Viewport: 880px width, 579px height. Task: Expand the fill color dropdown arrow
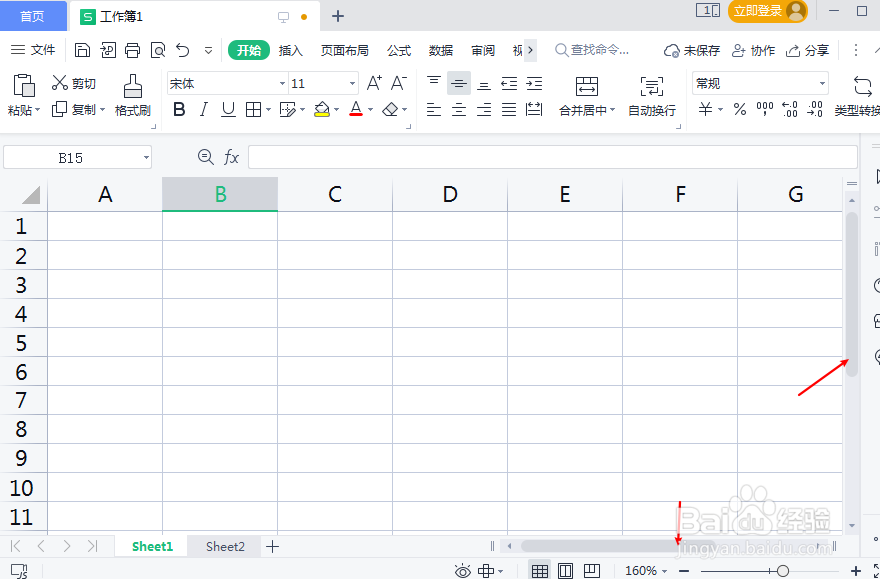pyautogui.click(x=336, y=109)
